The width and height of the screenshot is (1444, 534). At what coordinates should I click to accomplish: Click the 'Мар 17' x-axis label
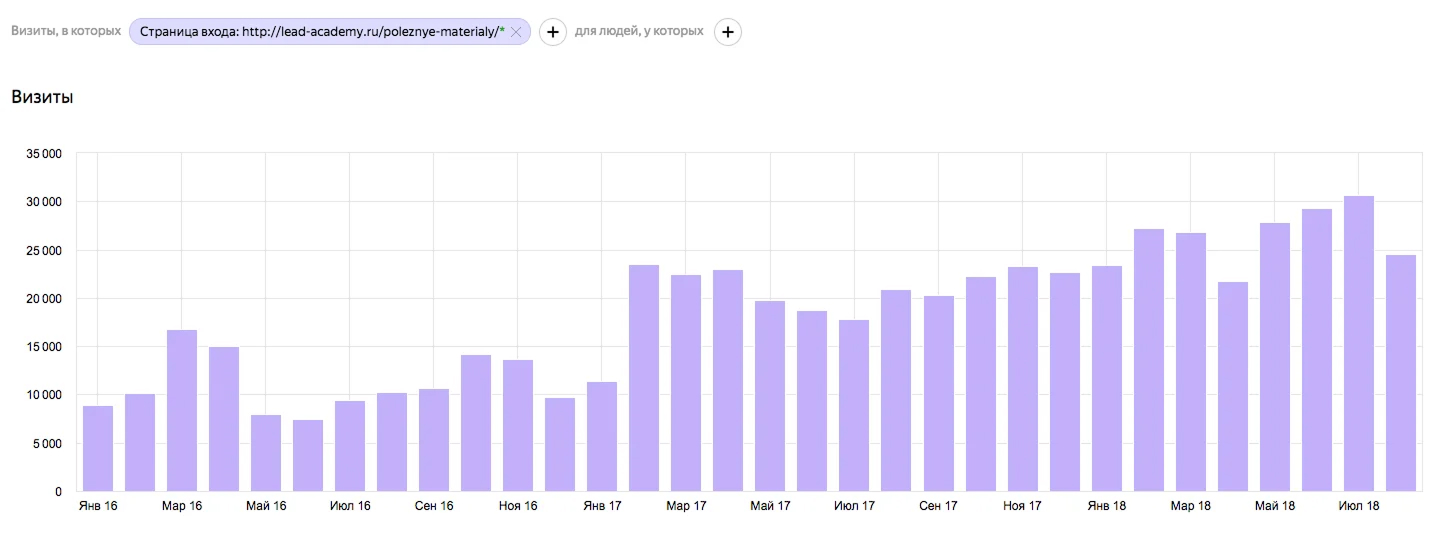click(x=686, y=506)
